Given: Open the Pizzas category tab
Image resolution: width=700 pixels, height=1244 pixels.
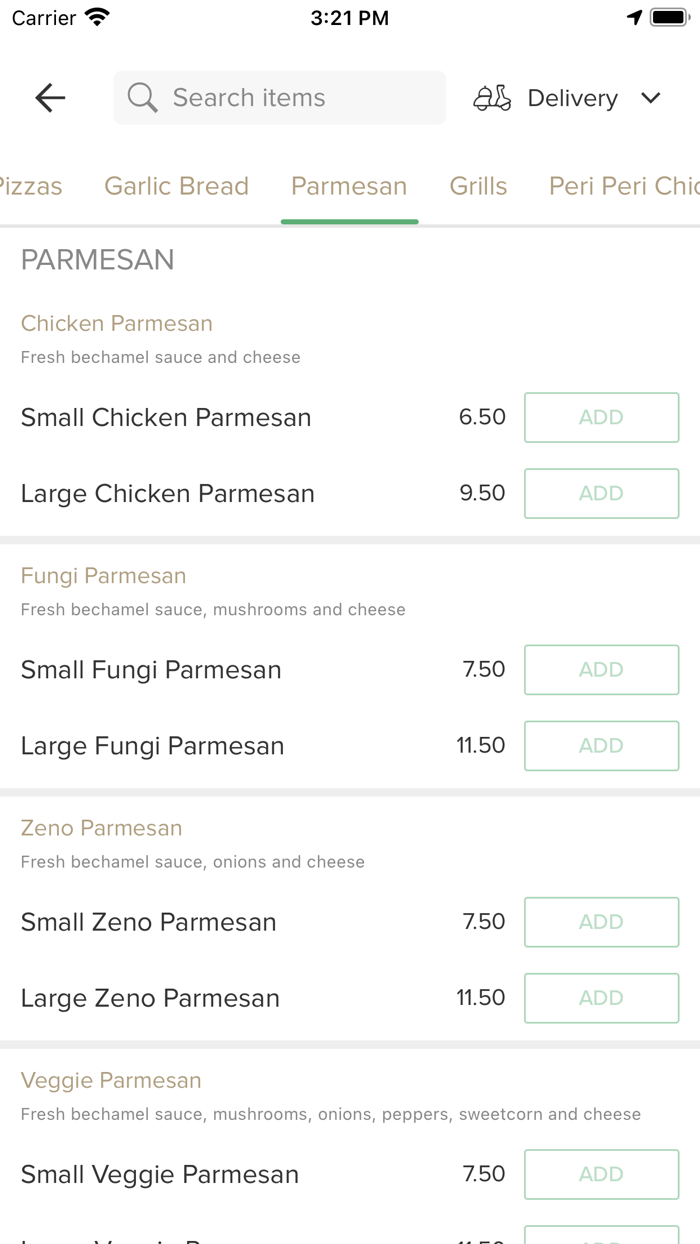Looking at the screenshot, I should click(x=30, y=186).
